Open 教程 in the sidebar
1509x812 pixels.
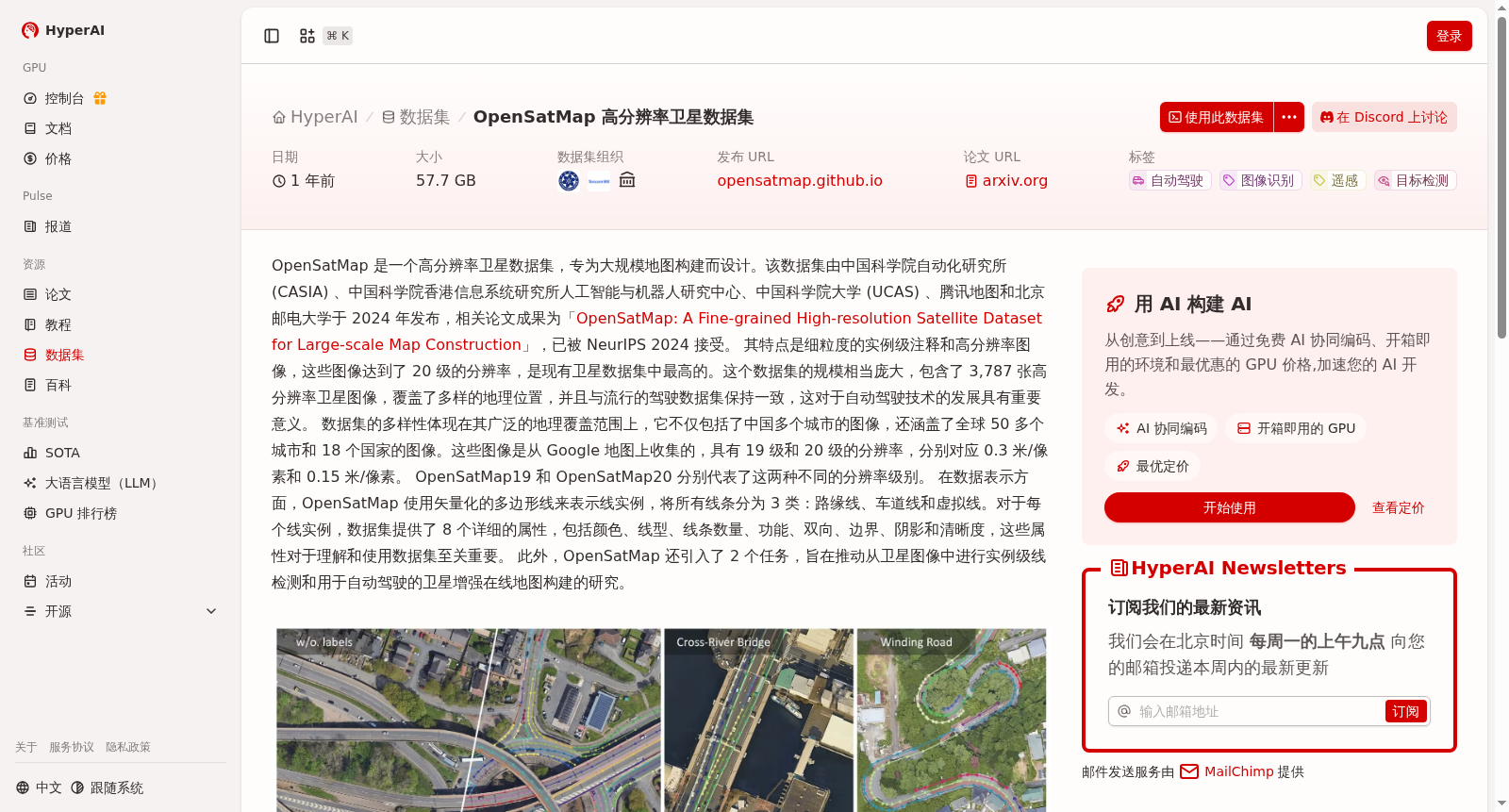pyautogui.click(x=47, y=324)
